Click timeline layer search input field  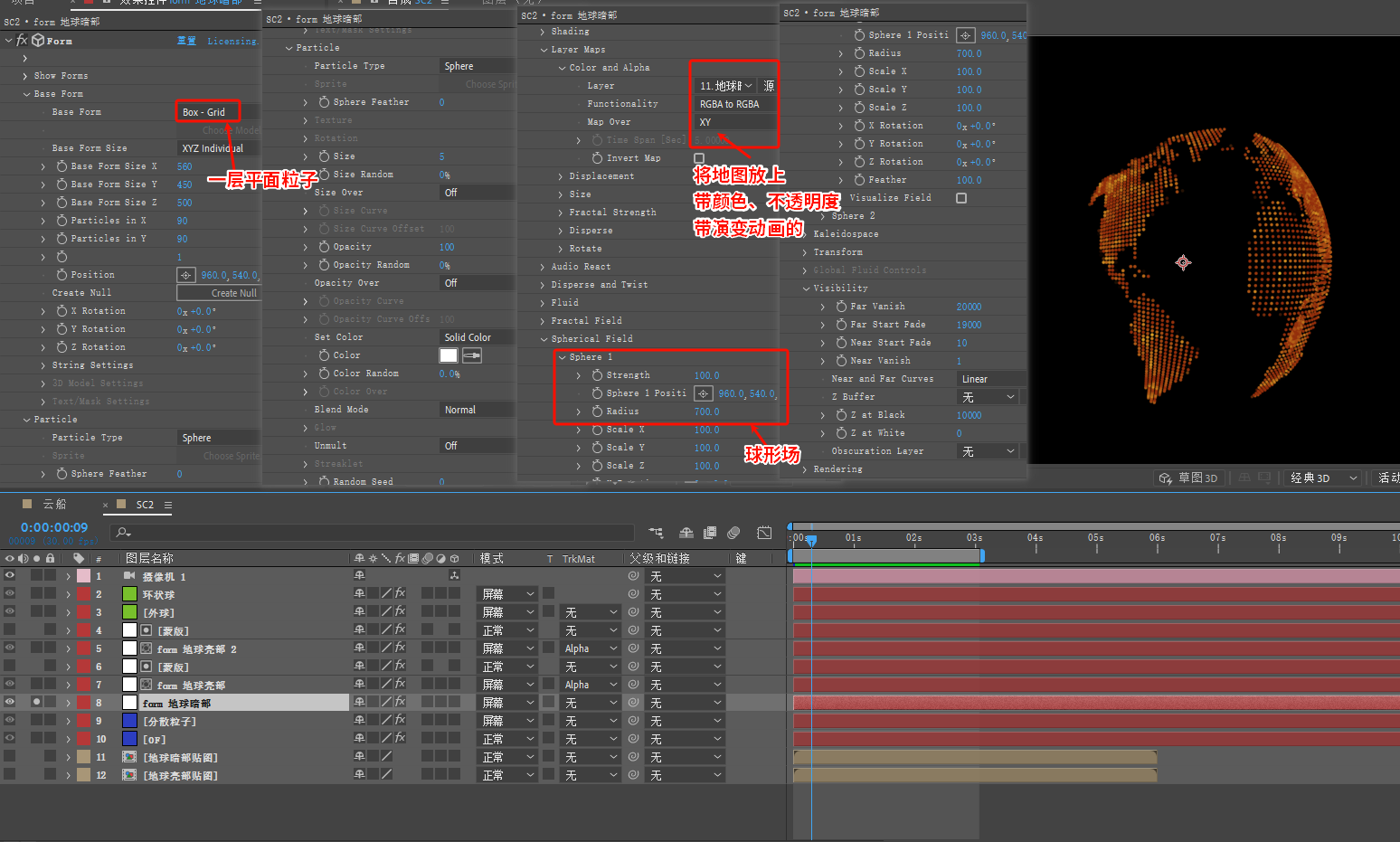click(371, 533)
